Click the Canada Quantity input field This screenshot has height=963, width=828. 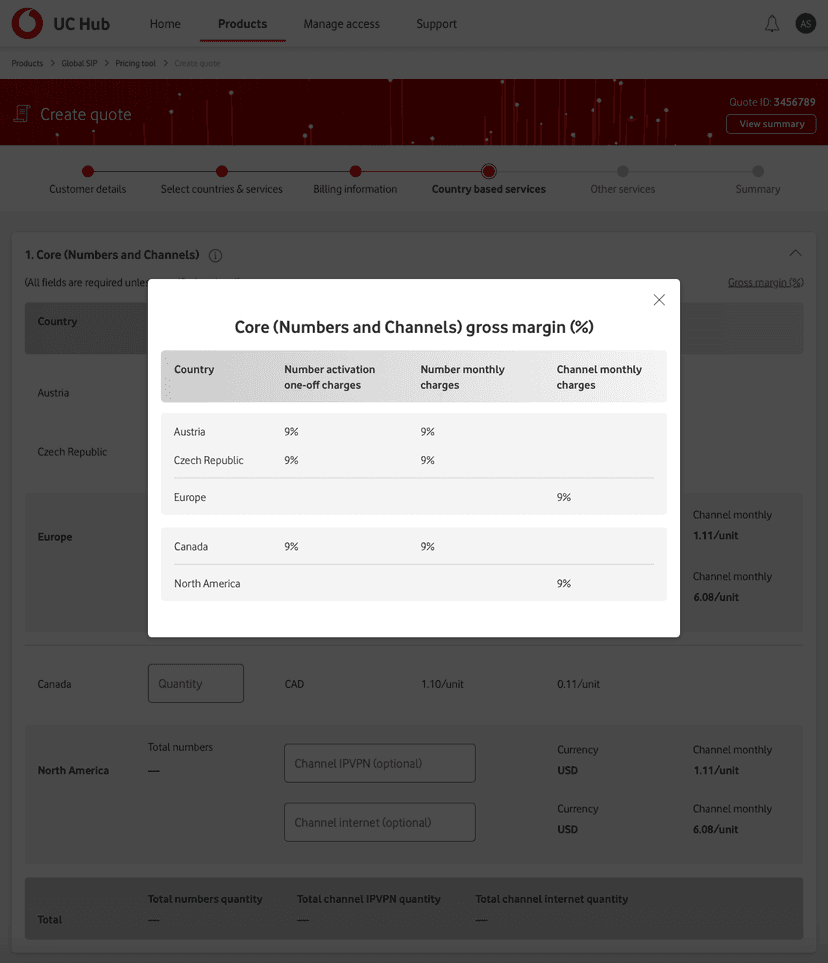click(x=196, y=684)
